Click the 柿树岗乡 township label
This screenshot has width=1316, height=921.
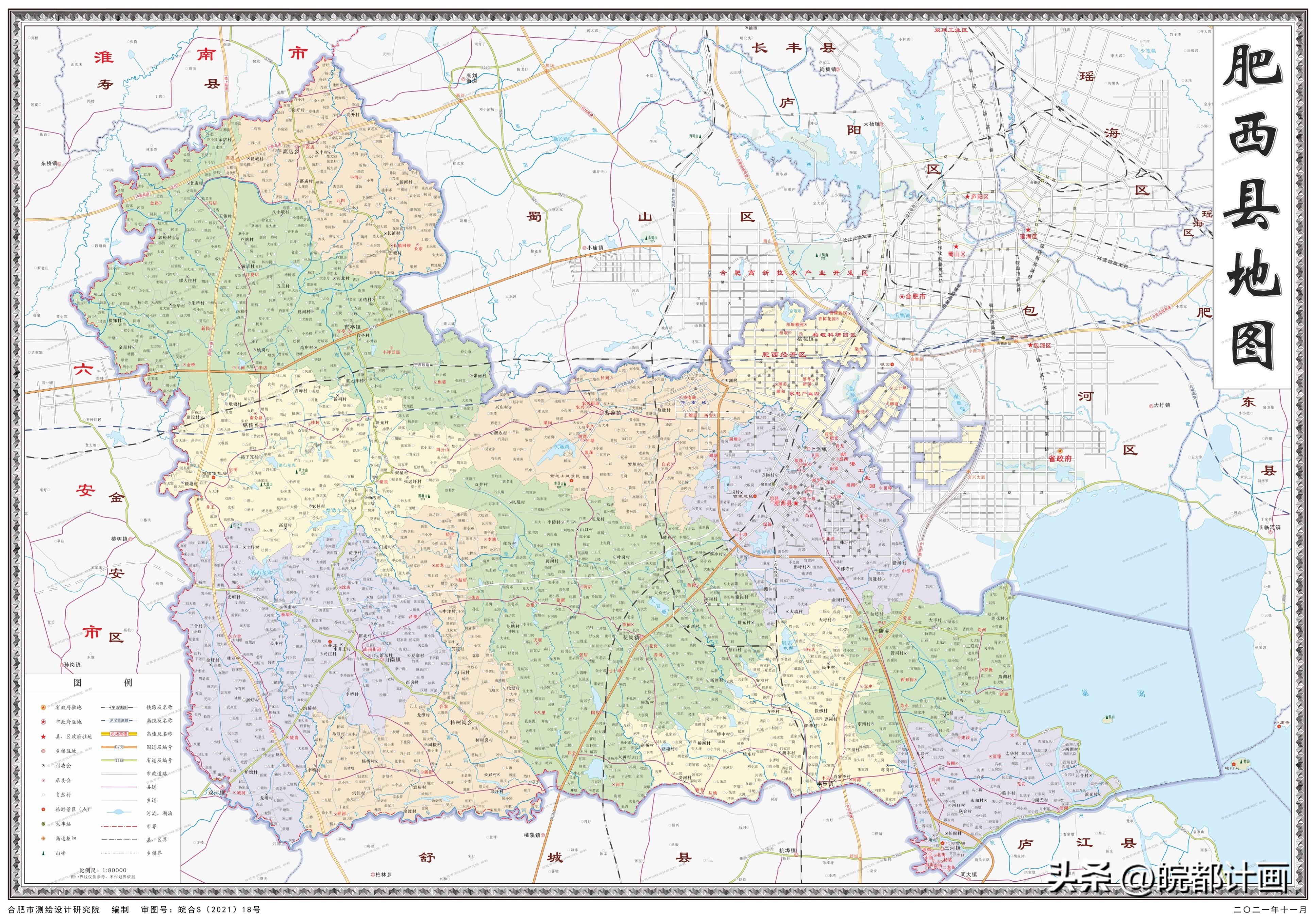(460, 722)
